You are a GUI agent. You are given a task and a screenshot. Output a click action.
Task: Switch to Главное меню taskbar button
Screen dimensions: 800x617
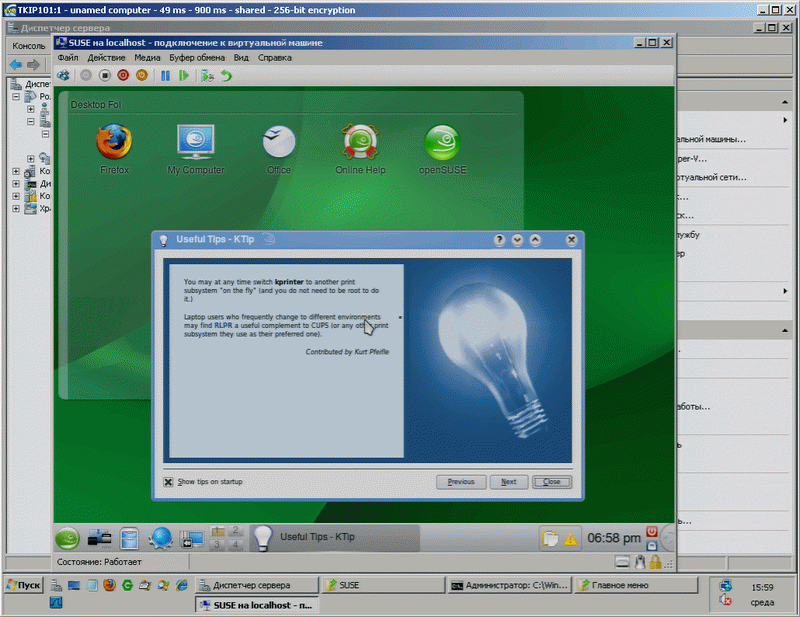(636, 585)
